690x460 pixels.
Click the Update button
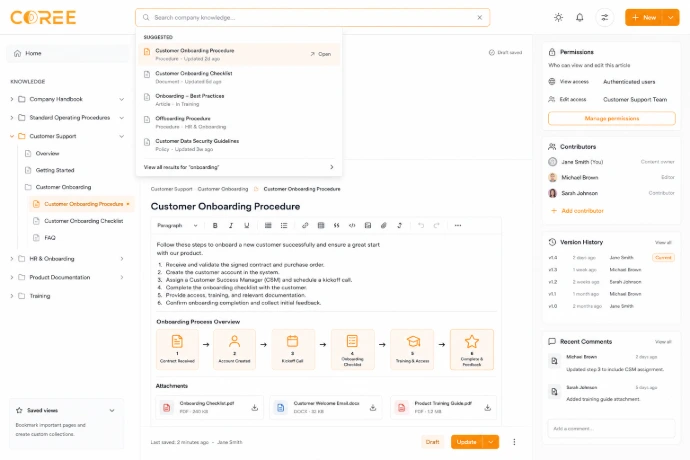(466, 442)
